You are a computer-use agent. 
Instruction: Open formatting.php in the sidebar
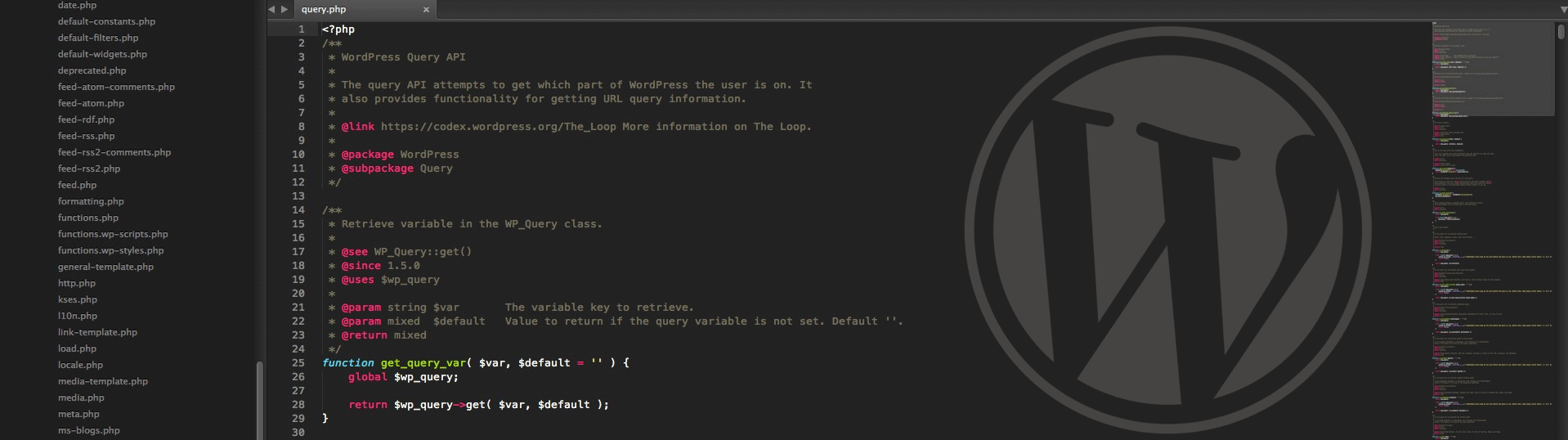[x=91, y=201]
